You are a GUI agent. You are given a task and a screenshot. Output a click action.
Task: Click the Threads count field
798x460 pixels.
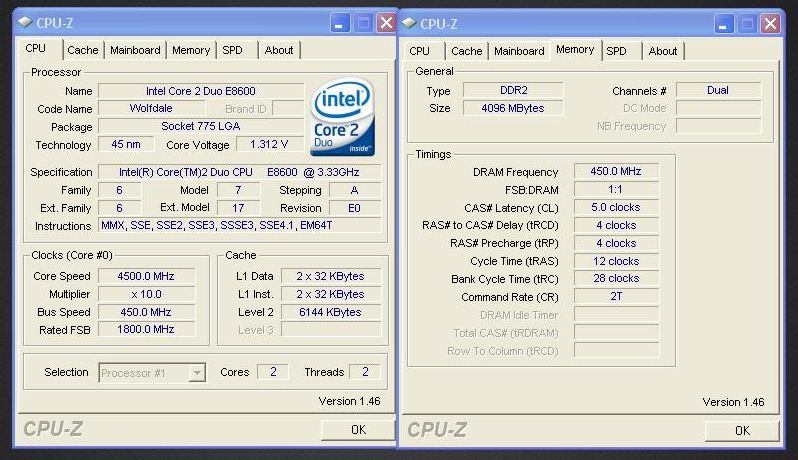[x=365, y=372]
